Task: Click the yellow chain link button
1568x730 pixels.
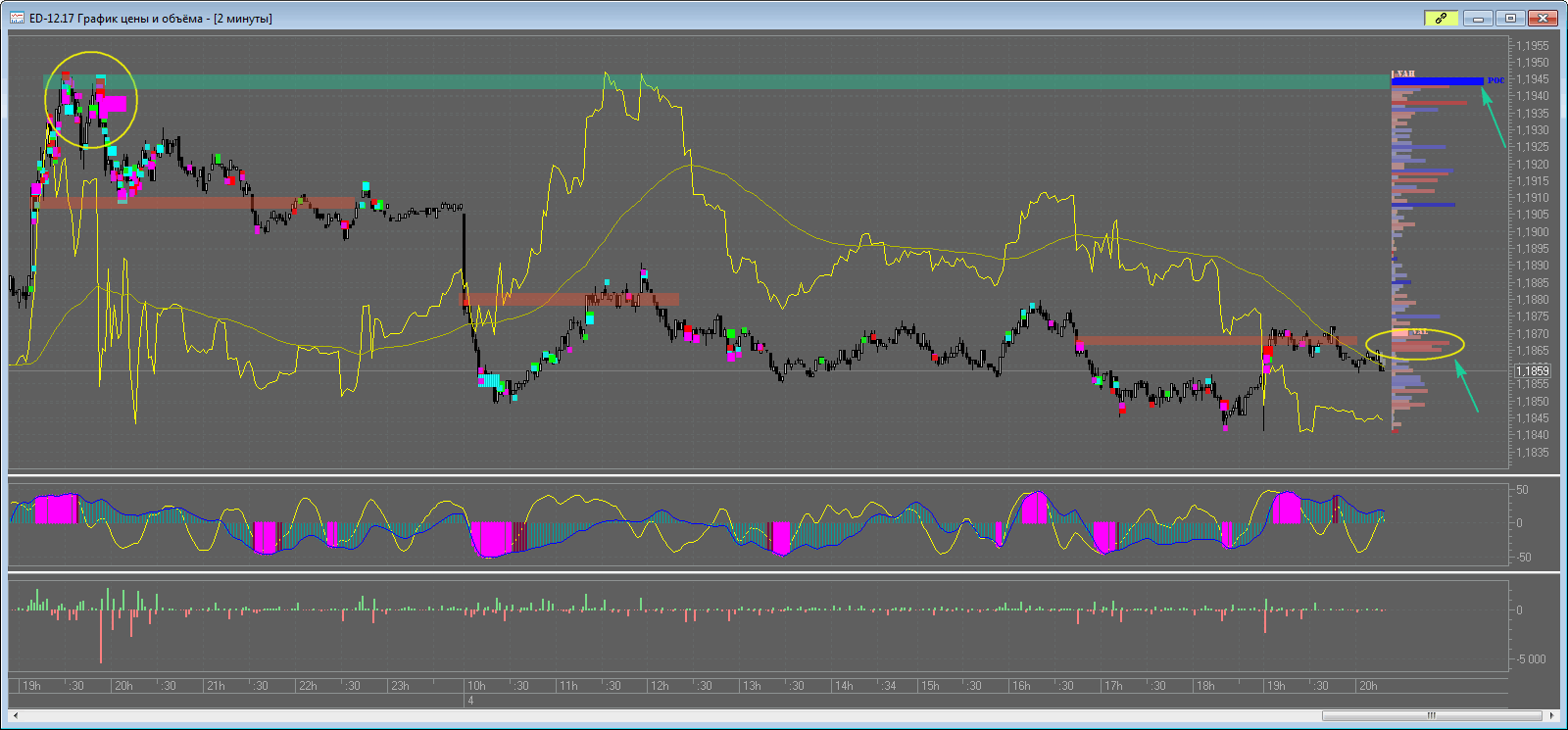Action: coord(1441,18)
